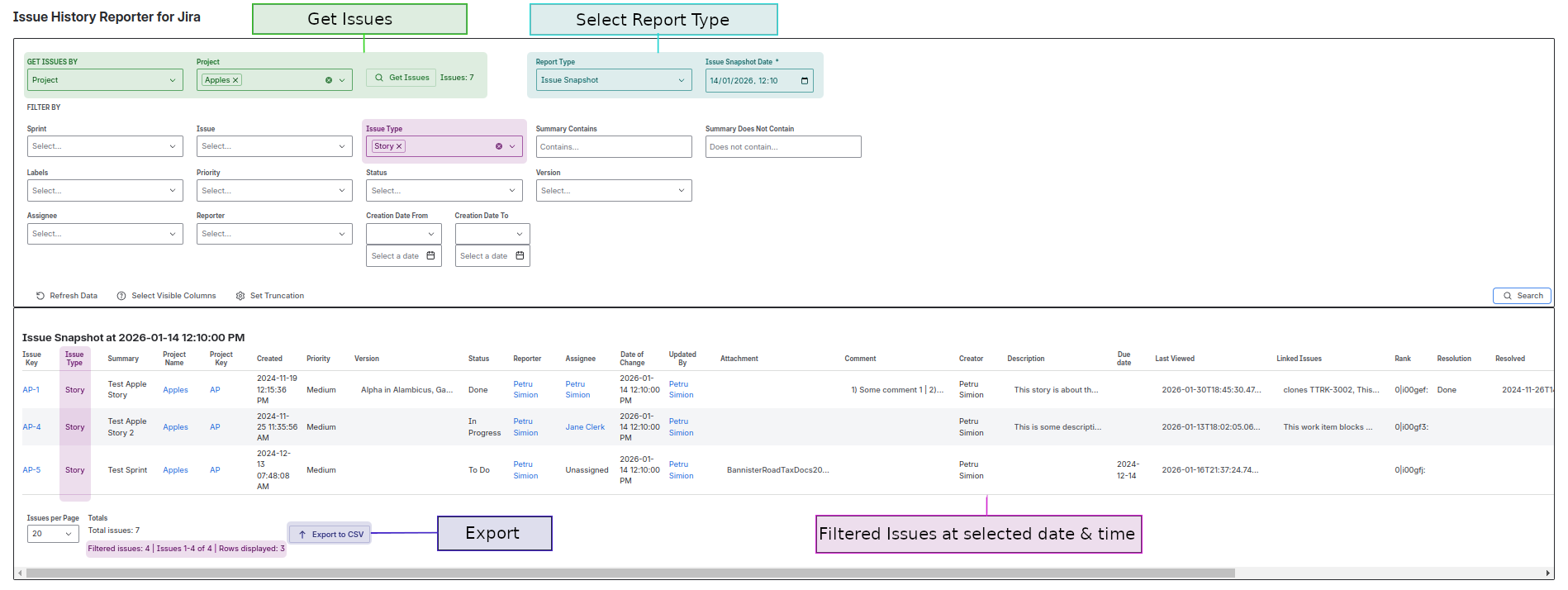Open the Sprint filter dropdown
This screenshot has height=590, width=1568.
click(x=105, y=146)
